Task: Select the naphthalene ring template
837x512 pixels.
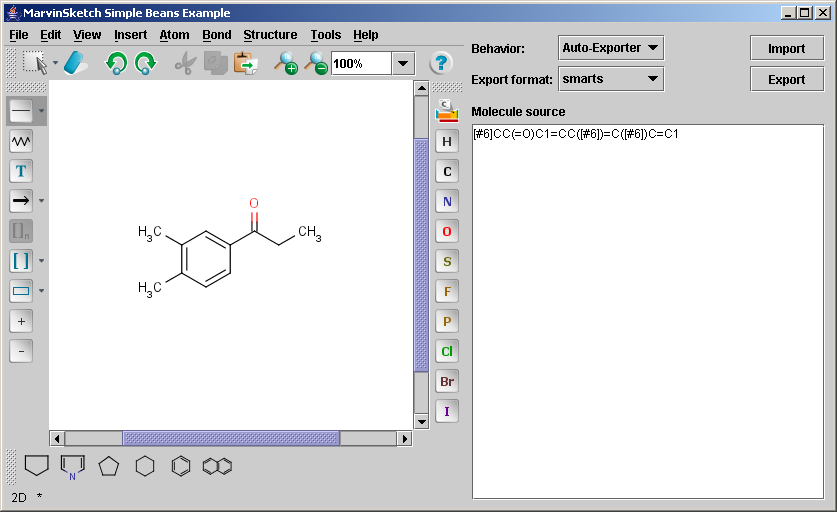Action: pos(217,466)
